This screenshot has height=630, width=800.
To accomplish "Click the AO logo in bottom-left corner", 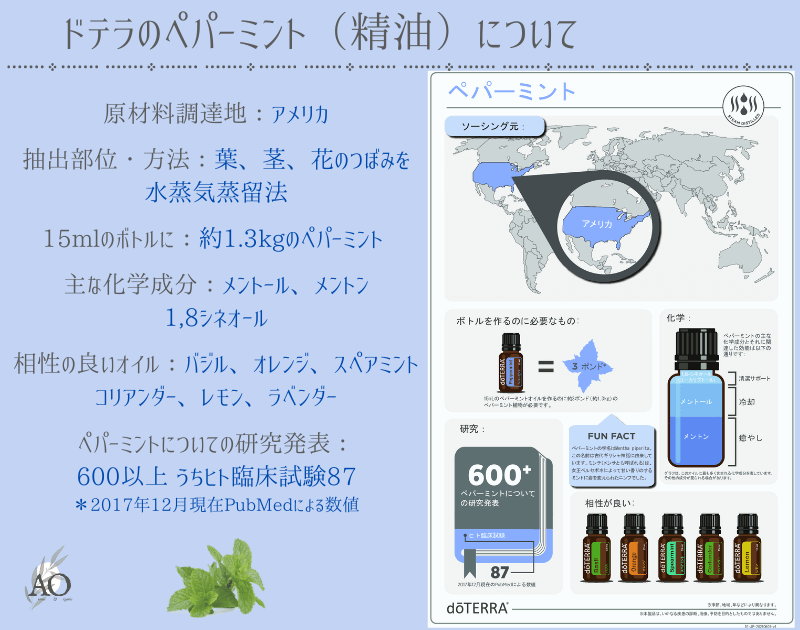I will 44,583.
